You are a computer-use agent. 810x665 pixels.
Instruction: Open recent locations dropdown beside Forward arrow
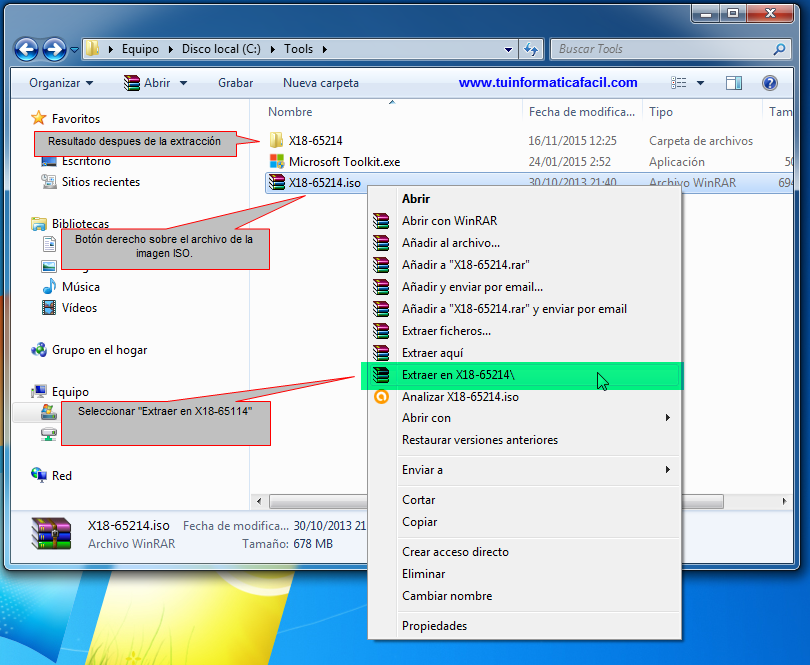[74, 50]
